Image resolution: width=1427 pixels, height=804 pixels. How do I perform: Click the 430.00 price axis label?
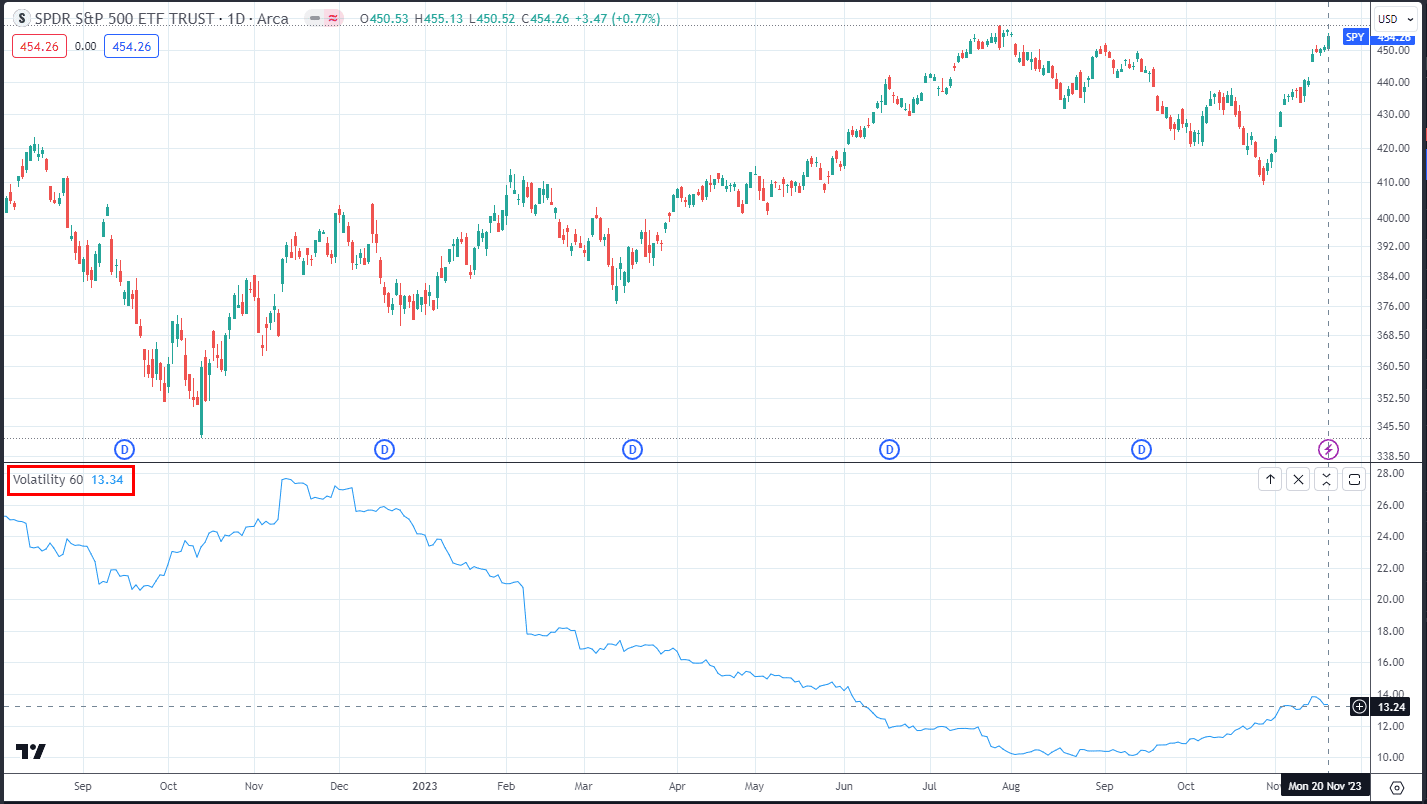[1391, 115]
